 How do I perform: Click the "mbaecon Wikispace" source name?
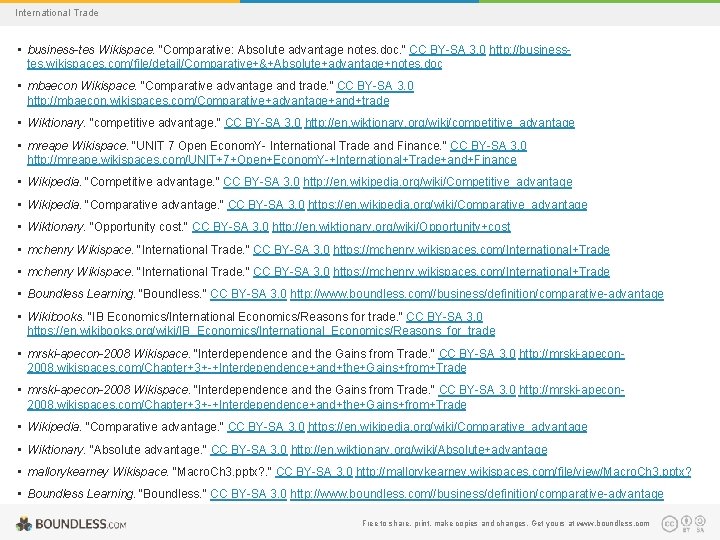coord(82,86)
